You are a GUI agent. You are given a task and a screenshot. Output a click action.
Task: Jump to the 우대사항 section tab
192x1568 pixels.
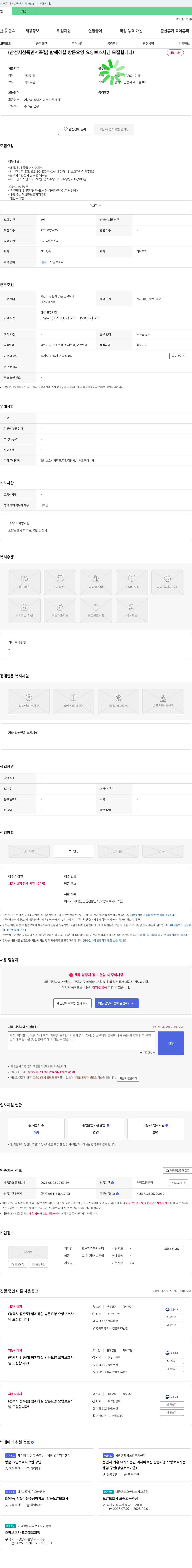click(77, 44)
